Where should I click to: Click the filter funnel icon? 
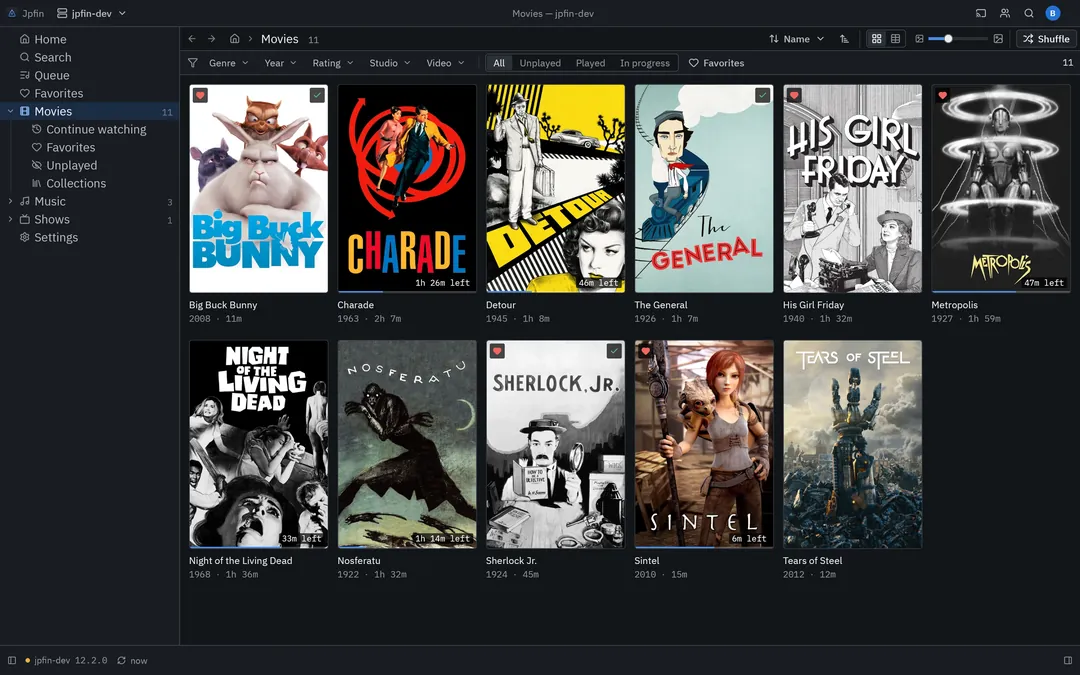point(193,63)
